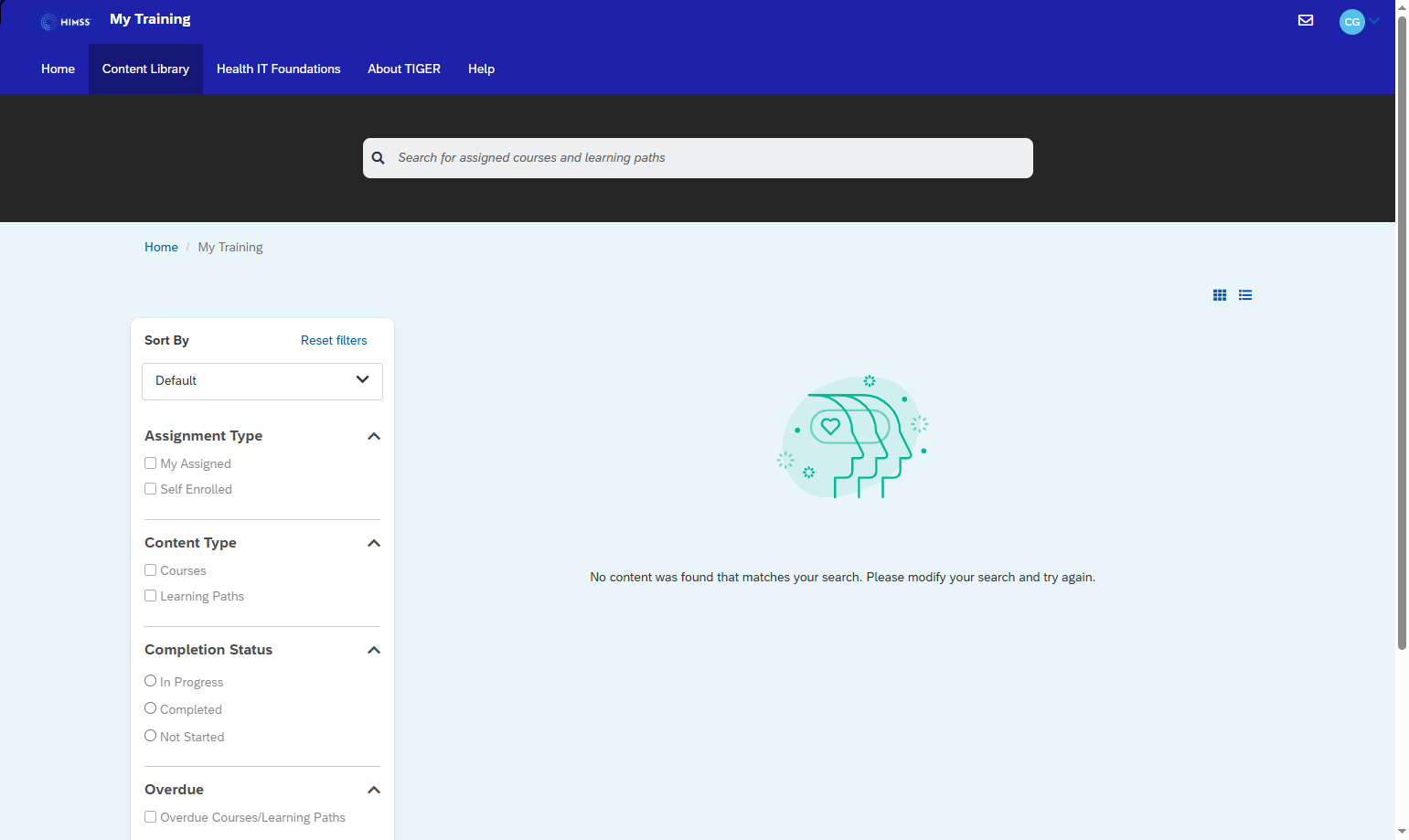Open the Sort By Default dropdown
The width and height of the screenshot is (1409, 840).
coord(262,381)
